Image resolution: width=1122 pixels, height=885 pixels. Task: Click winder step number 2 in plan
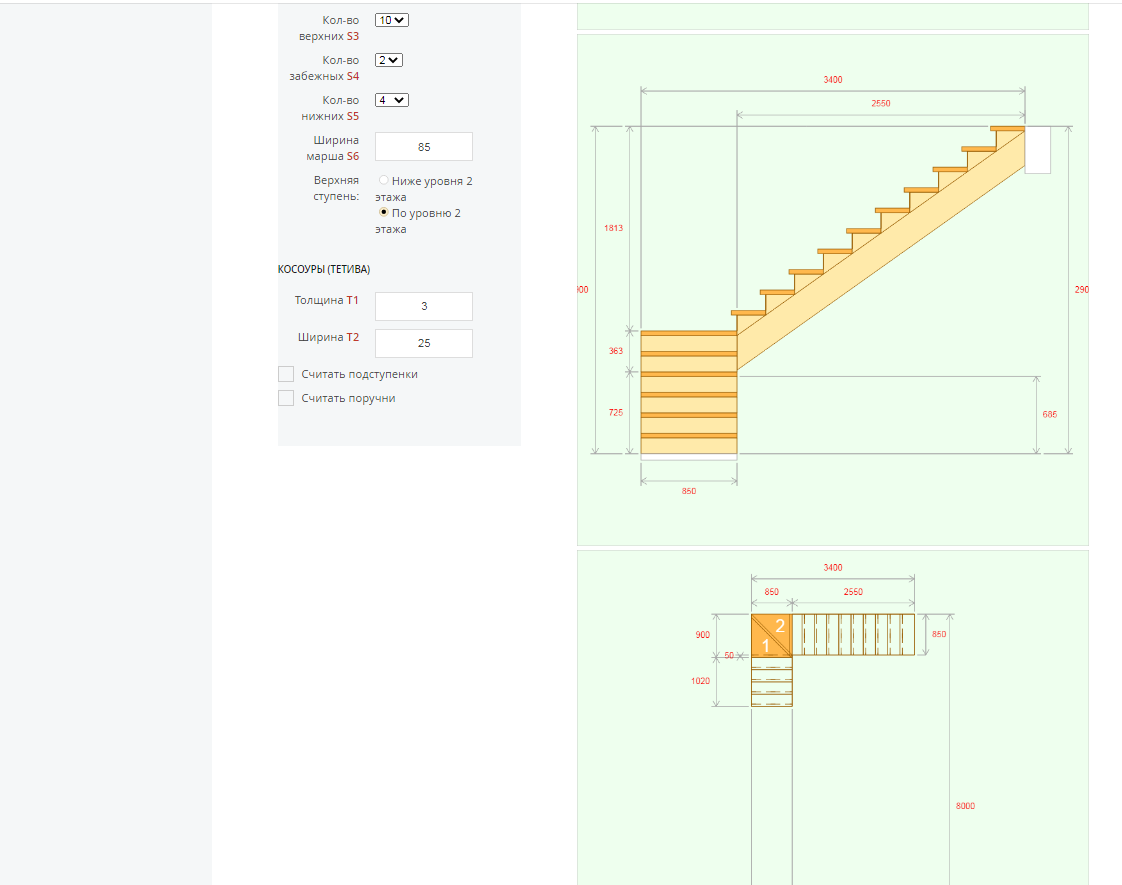tap(780, 626)
